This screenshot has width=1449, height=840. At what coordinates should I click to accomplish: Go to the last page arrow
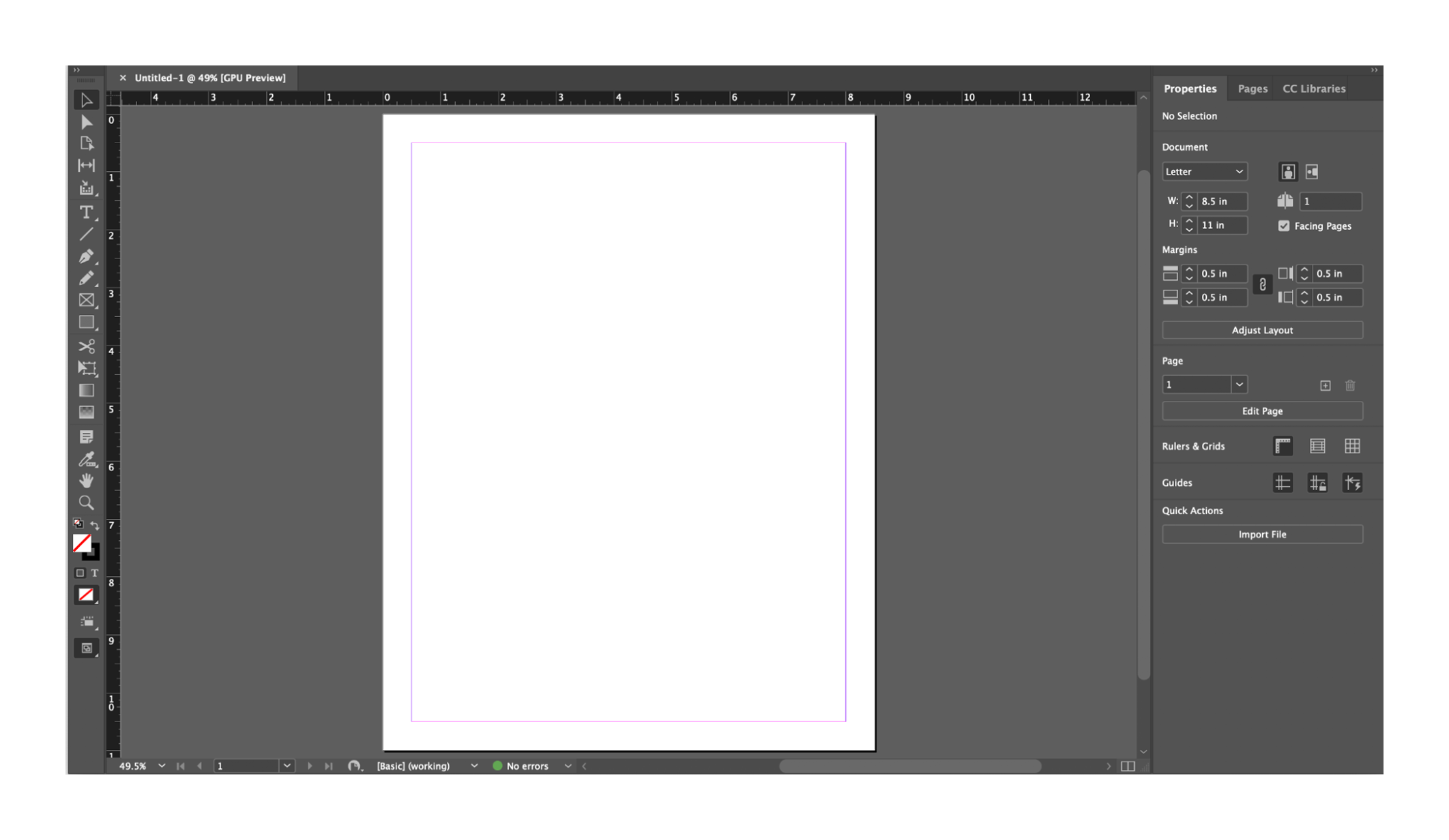tap(329, 766)
